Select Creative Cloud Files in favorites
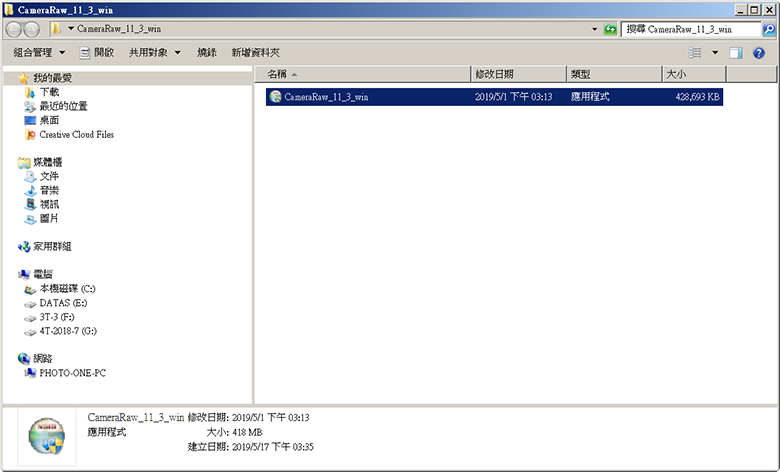This screenshot has width=780, height=472. click(x=77, y=134)
